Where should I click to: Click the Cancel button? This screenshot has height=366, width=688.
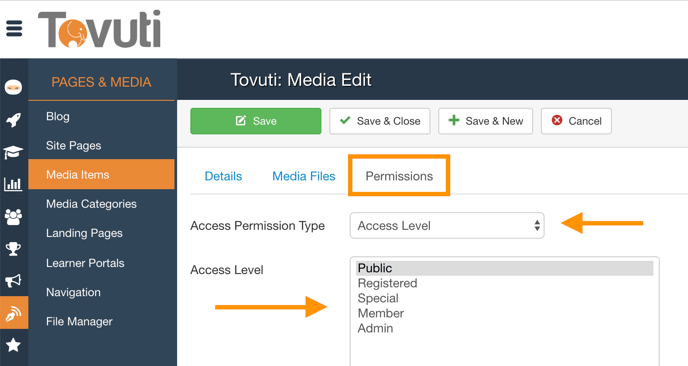click(x=576, y=121)
